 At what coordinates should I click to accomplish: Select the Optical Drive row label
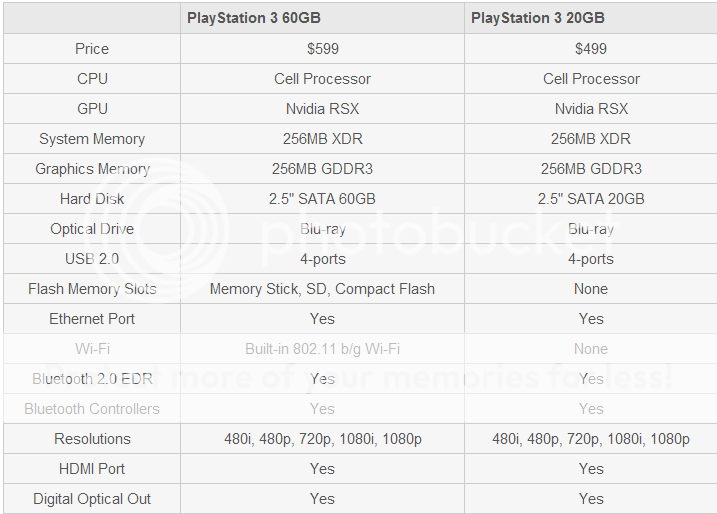pyautogui.click(x=92, y=229)
